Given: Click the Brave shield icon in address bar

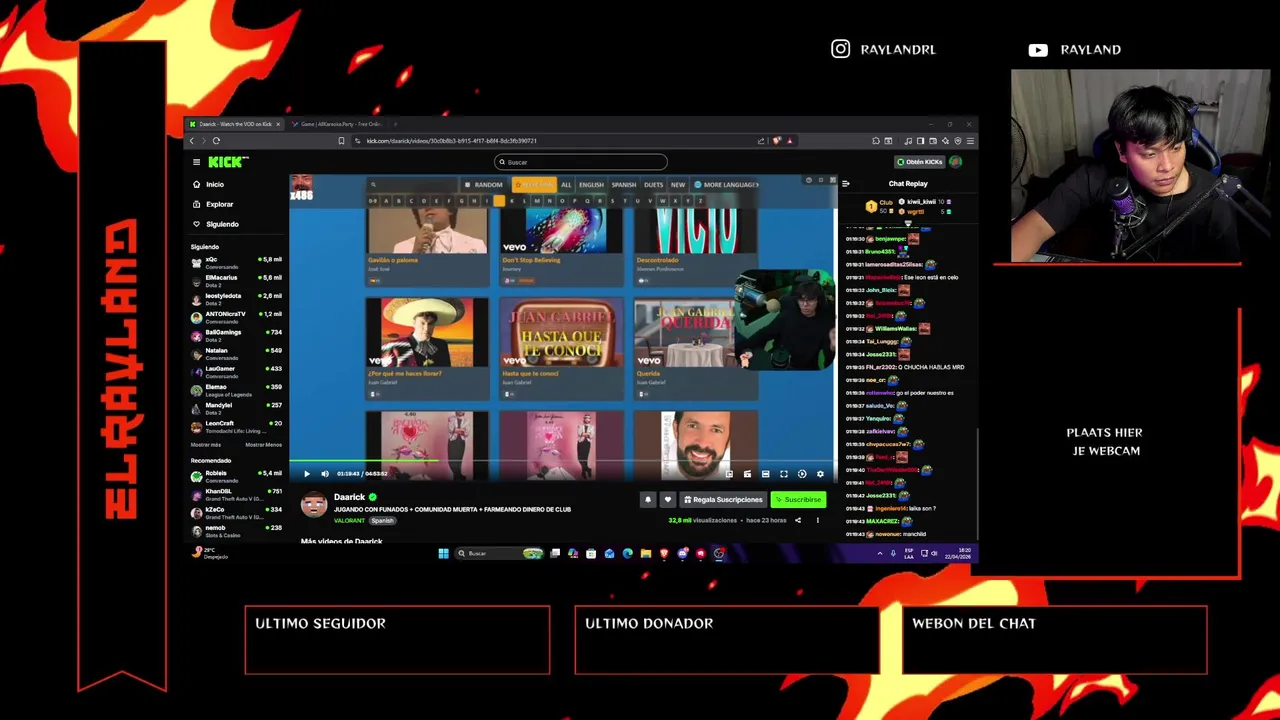Looking at the screenshot, I should pyautogui.click(x=776, y=141).
